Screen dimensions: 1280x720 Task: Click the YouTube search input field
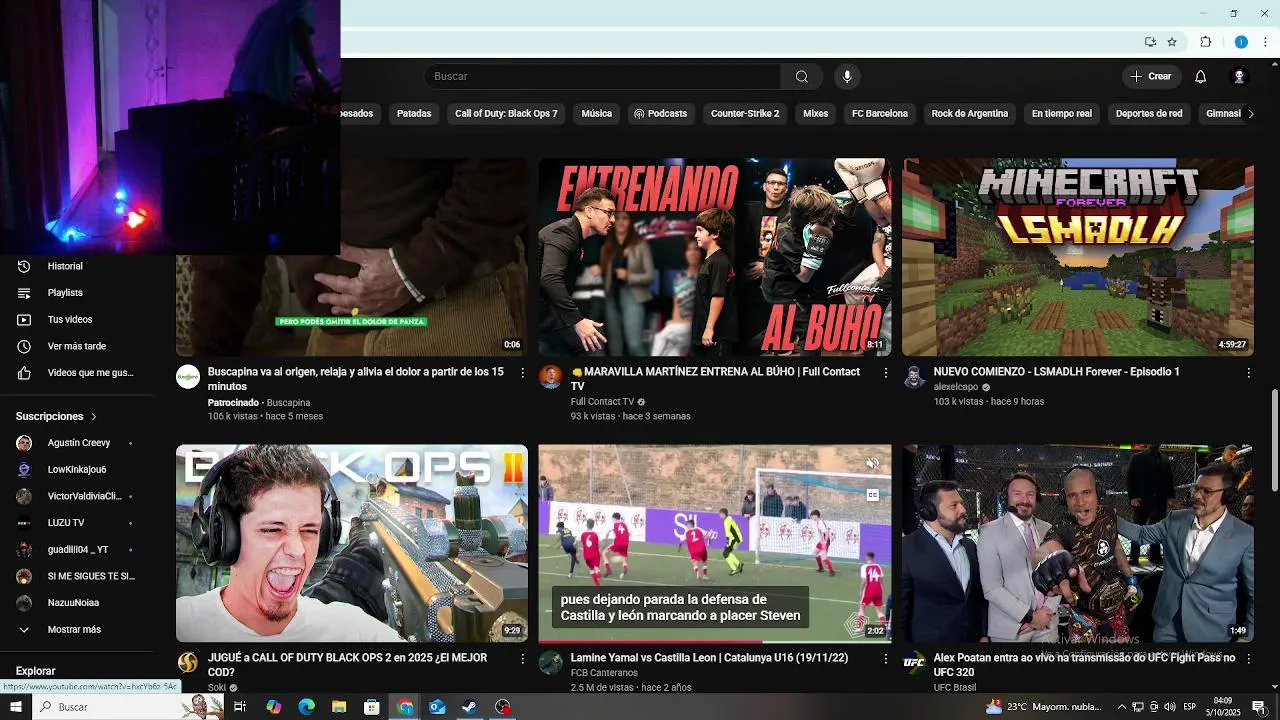[602, 77]
